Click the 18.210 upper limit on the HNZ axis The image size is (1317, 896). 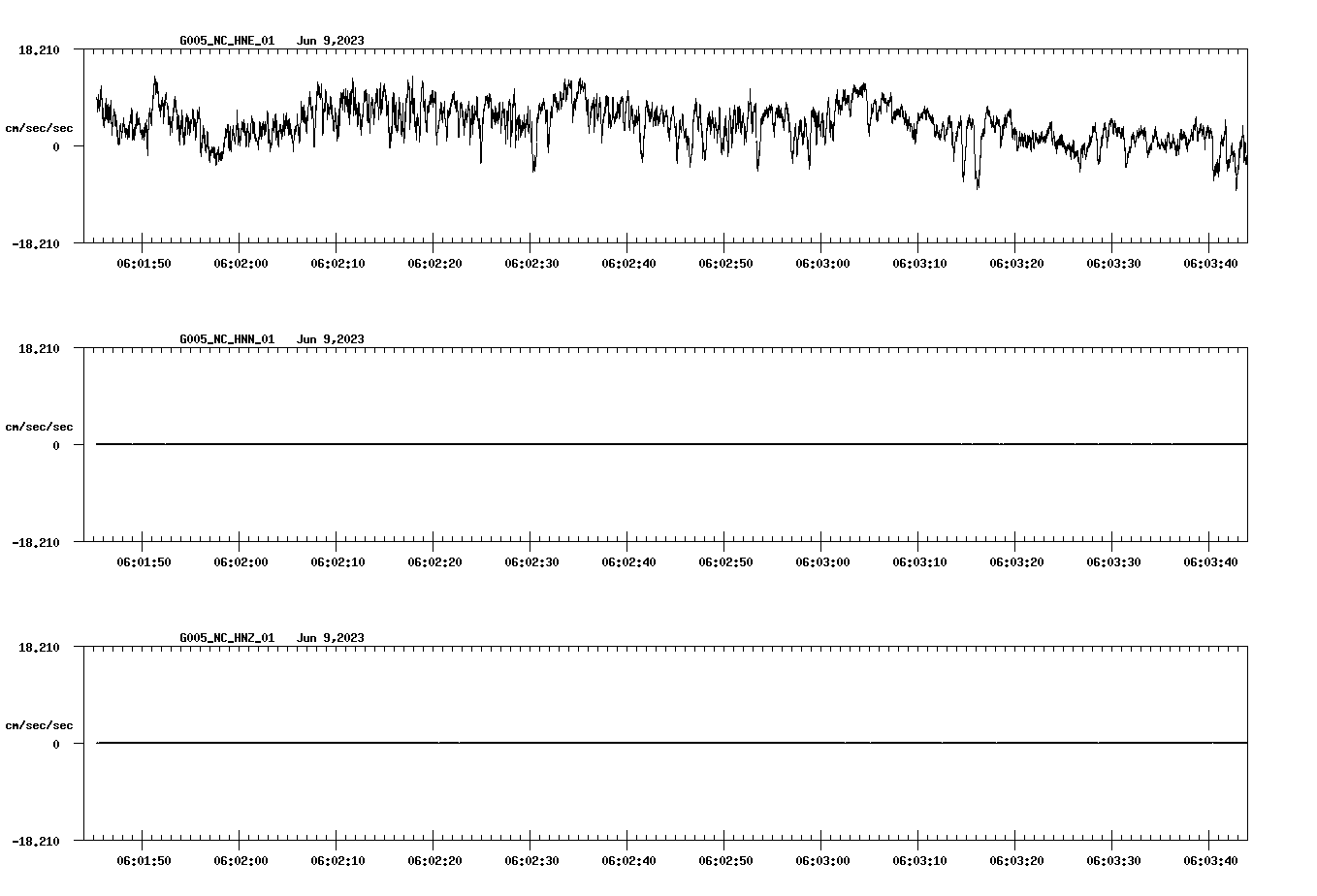(x=40, y=648)
